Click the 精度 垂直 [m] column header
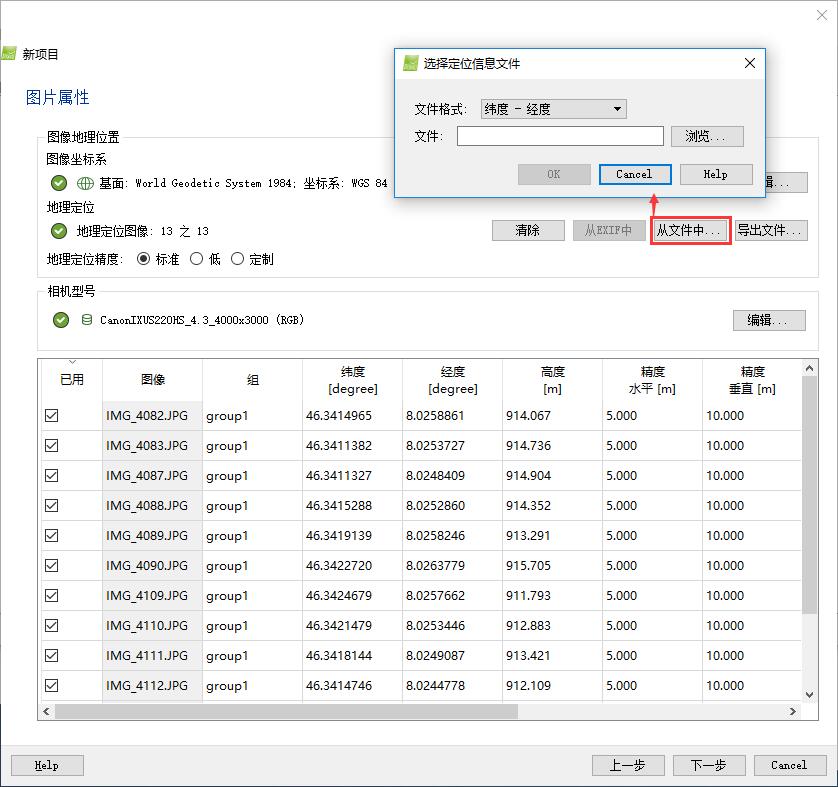 pyautogui.click(x=752, y=380)
